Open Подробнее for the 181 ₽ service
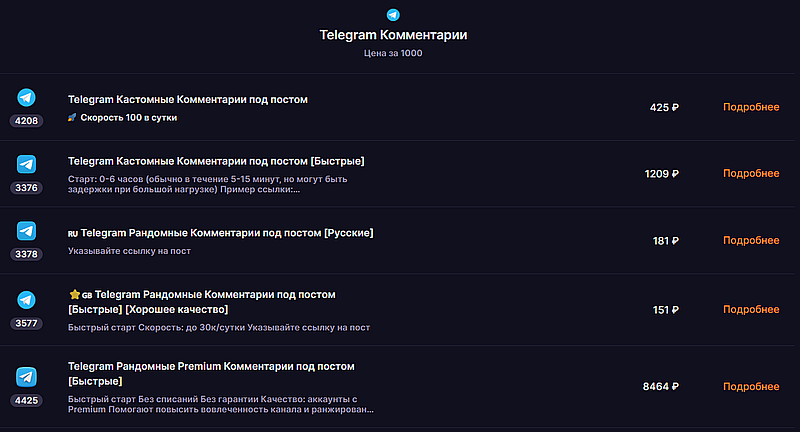 click(x=751, y=240)
